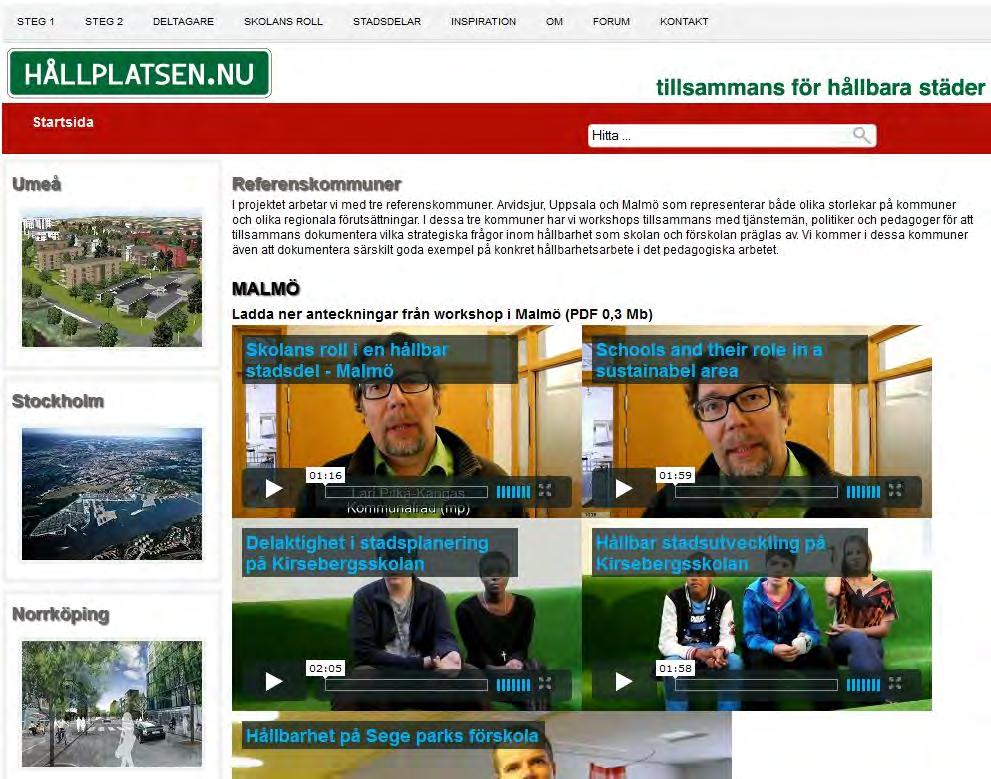Open the STEG 2 menu
This screenshot has width=991, height=779.
pos(104,21)
